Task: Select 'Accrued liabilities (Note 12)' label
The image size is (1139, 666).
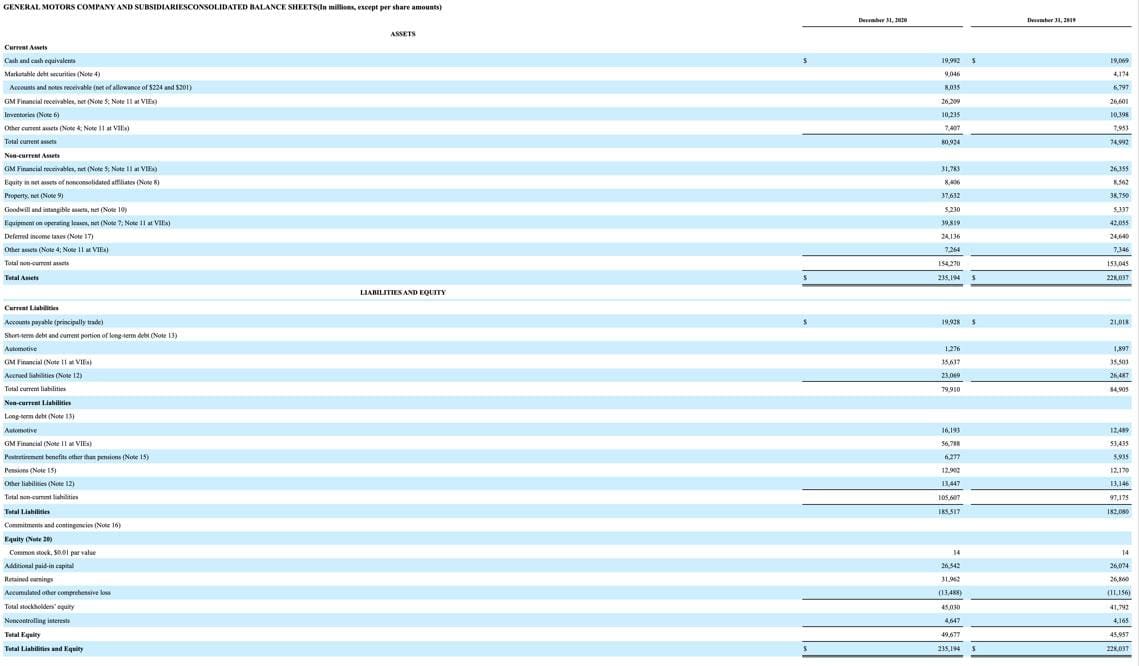Action: click(43, 375)
